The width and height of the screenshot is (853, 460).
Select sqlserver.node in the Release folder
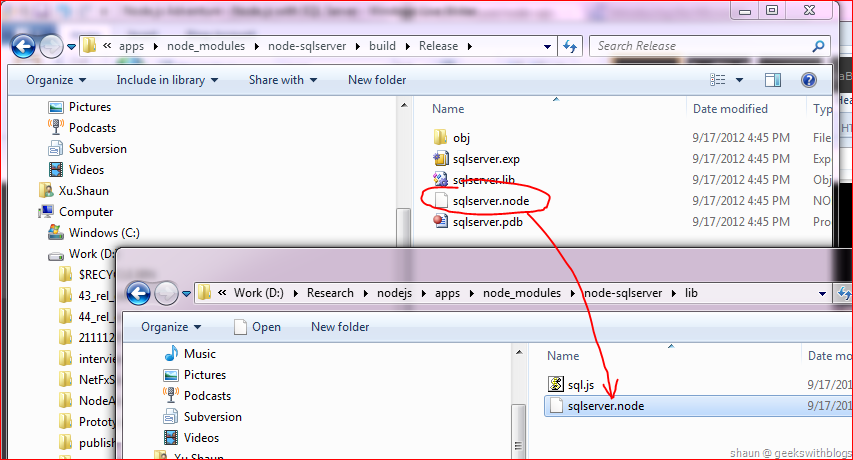click(482, 201)
